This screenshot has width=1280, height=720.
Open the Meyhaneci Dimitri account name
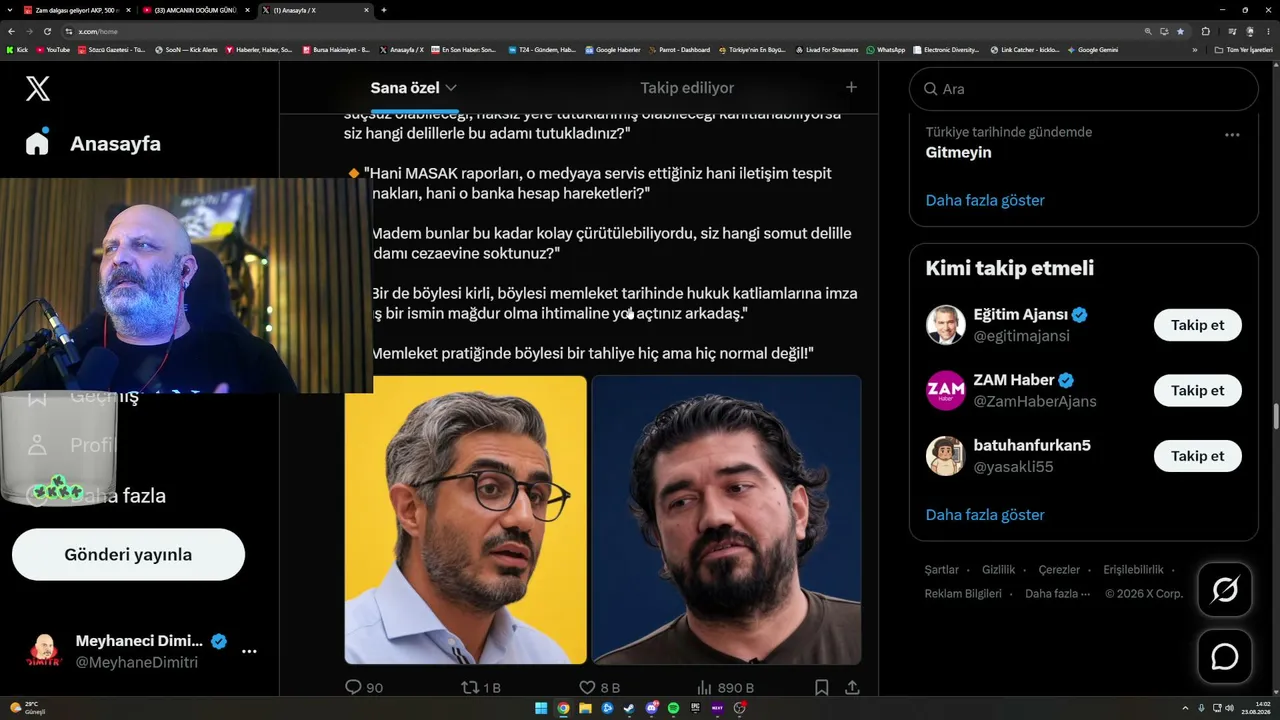139,641
